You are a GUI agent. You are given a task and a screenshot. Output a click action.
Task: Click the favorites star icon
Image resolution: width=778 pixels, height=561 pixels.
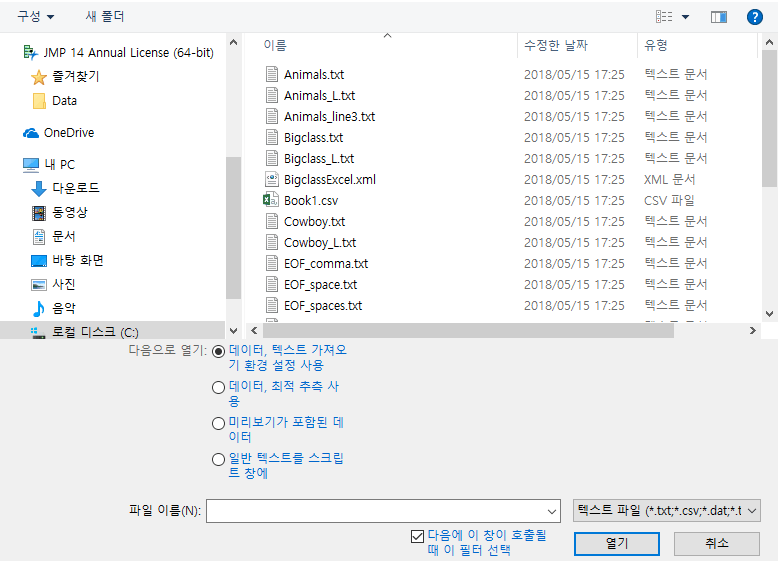click(x=39, y=77)
